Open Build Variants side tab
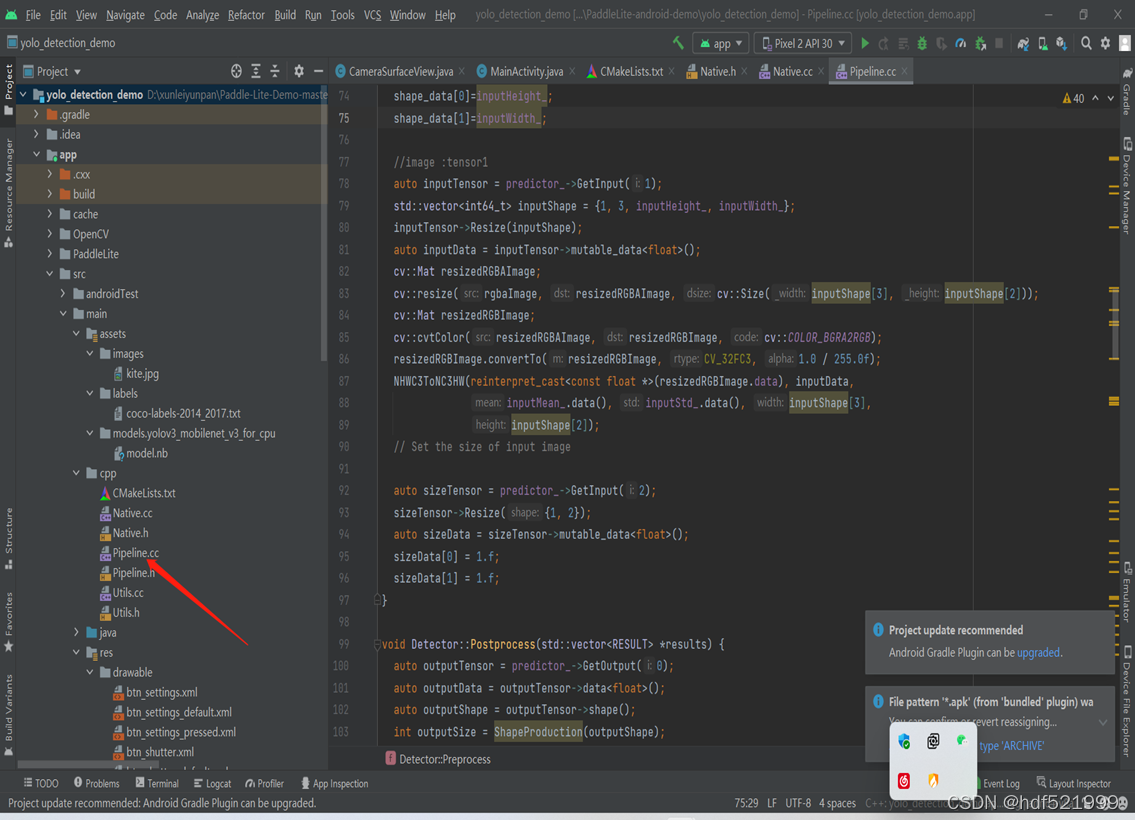Image resolution: width=1135 pixels, height=820 pixels. tap(9, 713)
